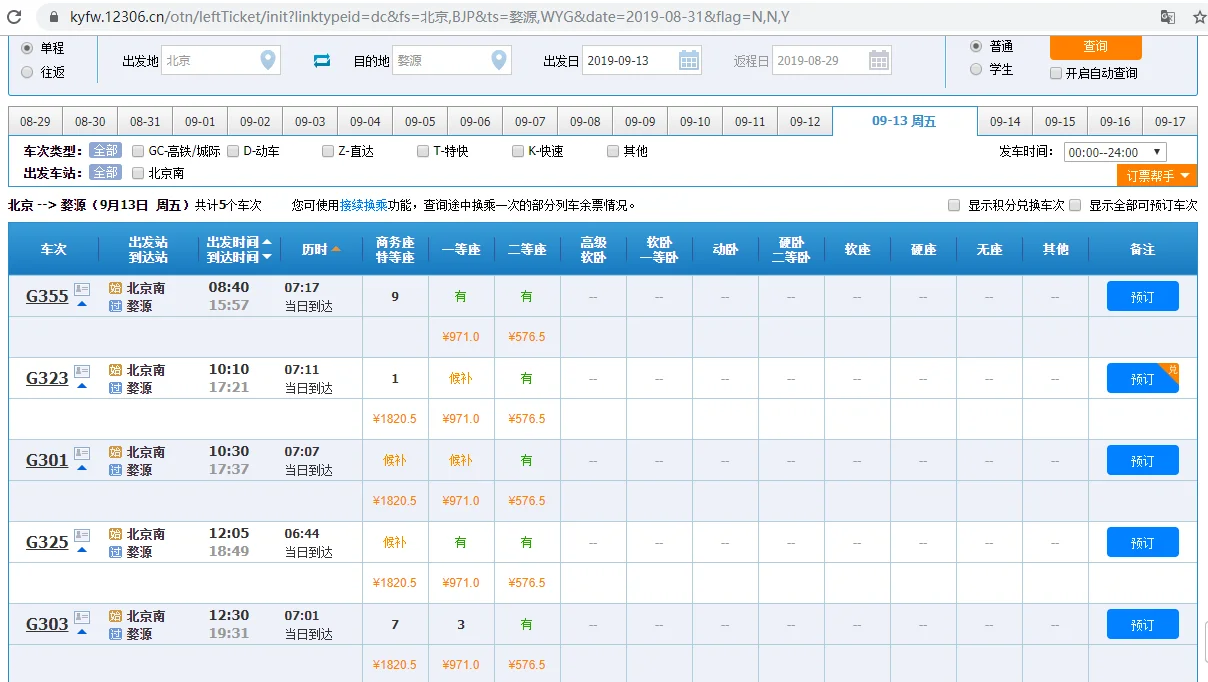Expand details for train G323
Screen dimensions: 1208x682
pos(81,388)
